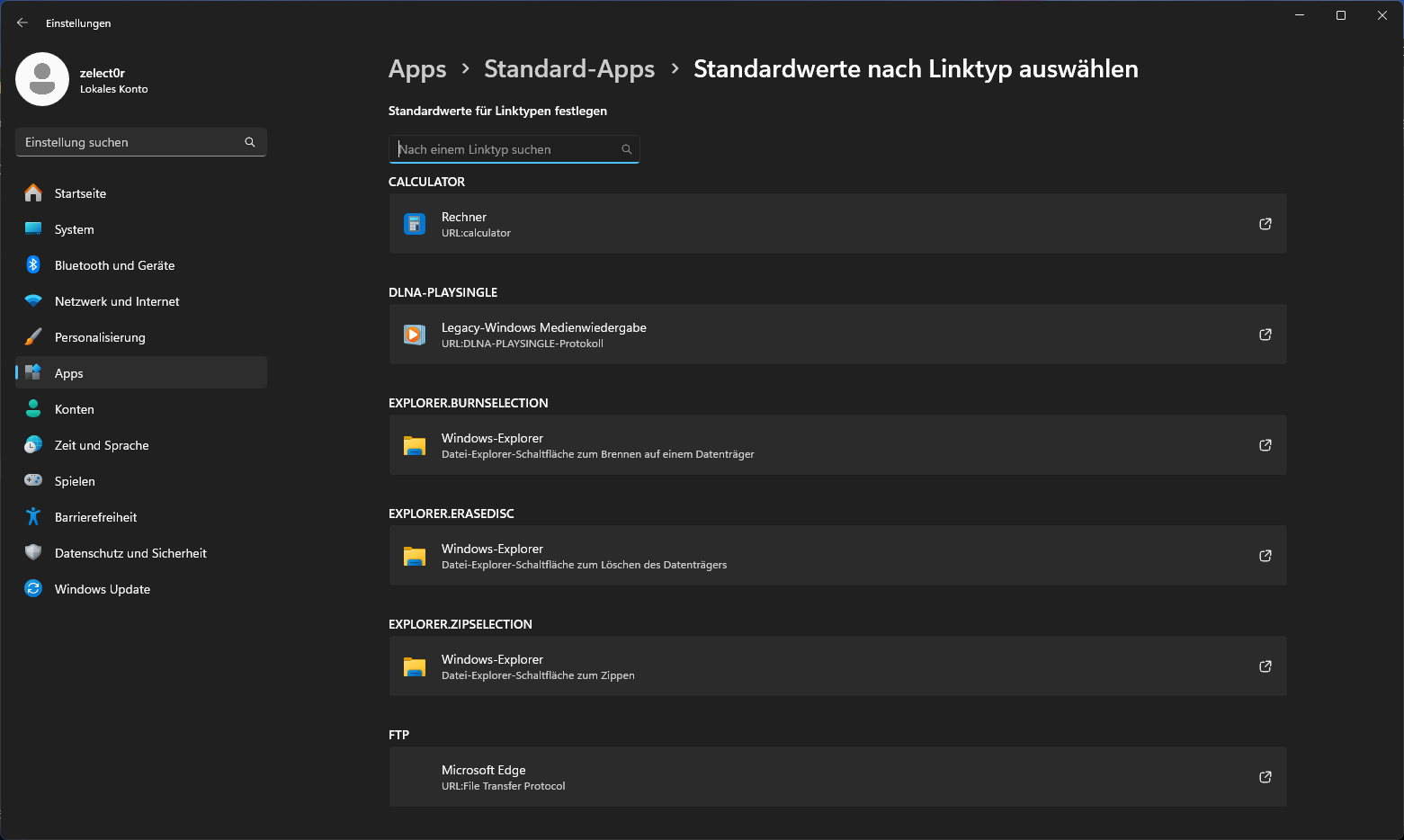Select Windows Update in the sidebar
Image resolution: width=1404 pixels, height=840 pixels.
(103, 589)
